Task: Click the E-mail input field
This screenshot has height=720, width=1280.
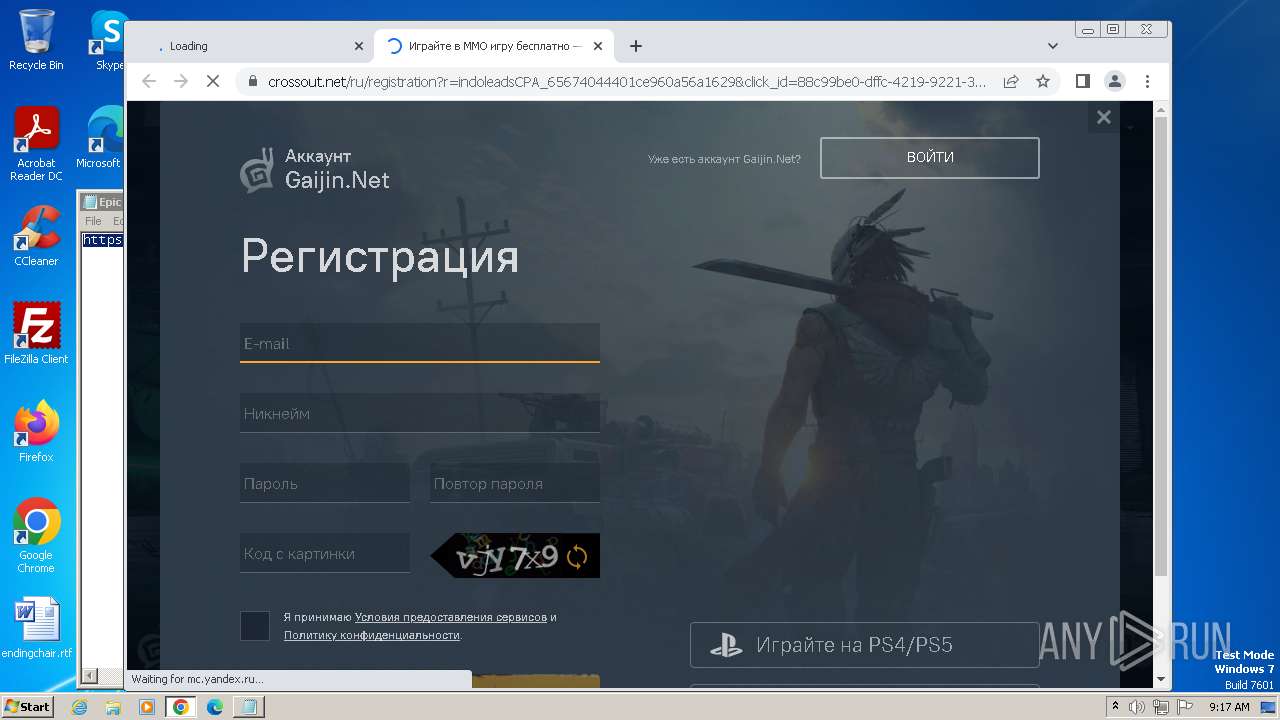Action: coord(420,342)
